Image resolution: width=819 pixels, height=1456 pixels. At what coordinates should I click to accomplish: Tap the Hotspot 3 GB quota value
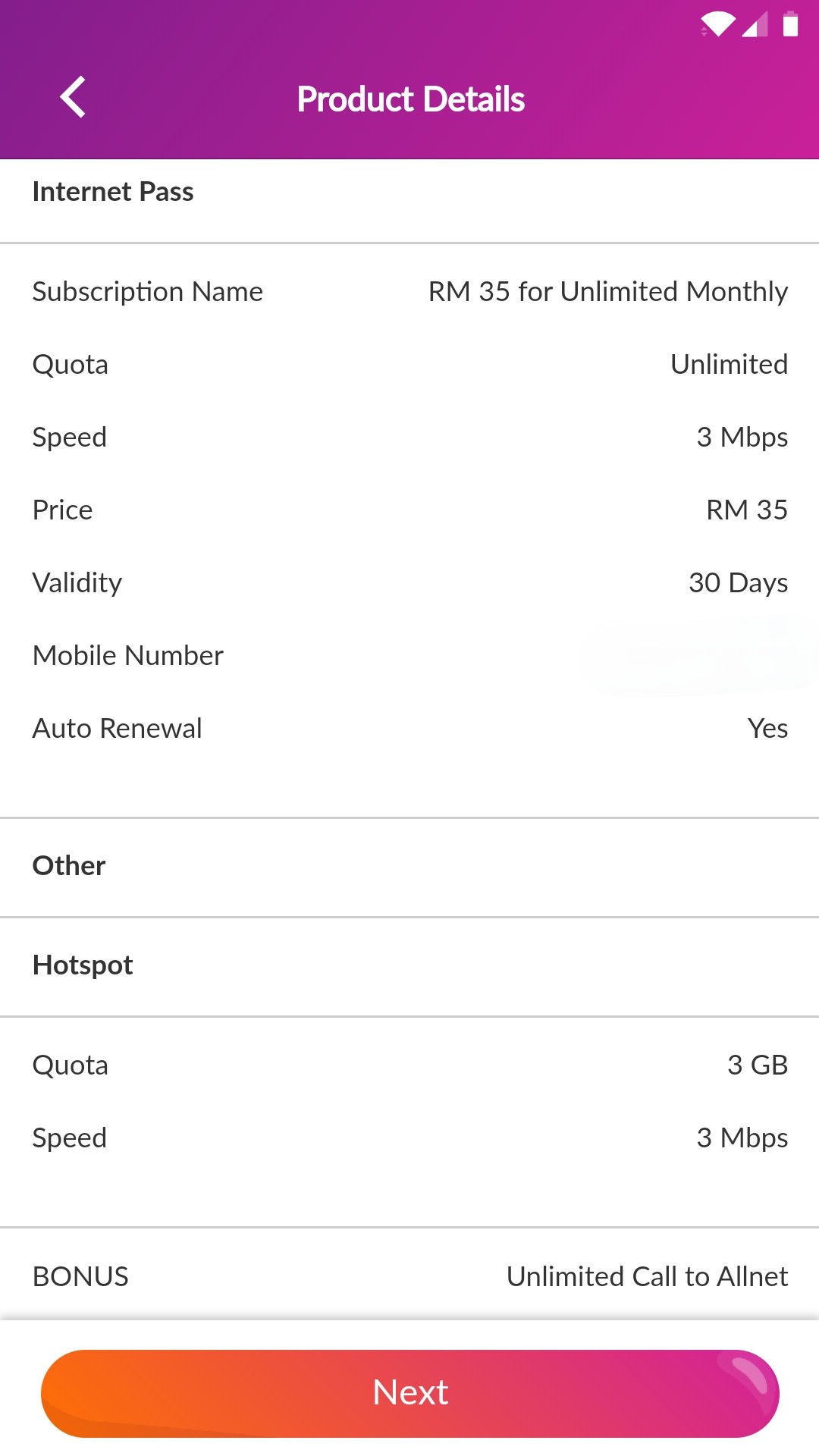(757, 1065)
